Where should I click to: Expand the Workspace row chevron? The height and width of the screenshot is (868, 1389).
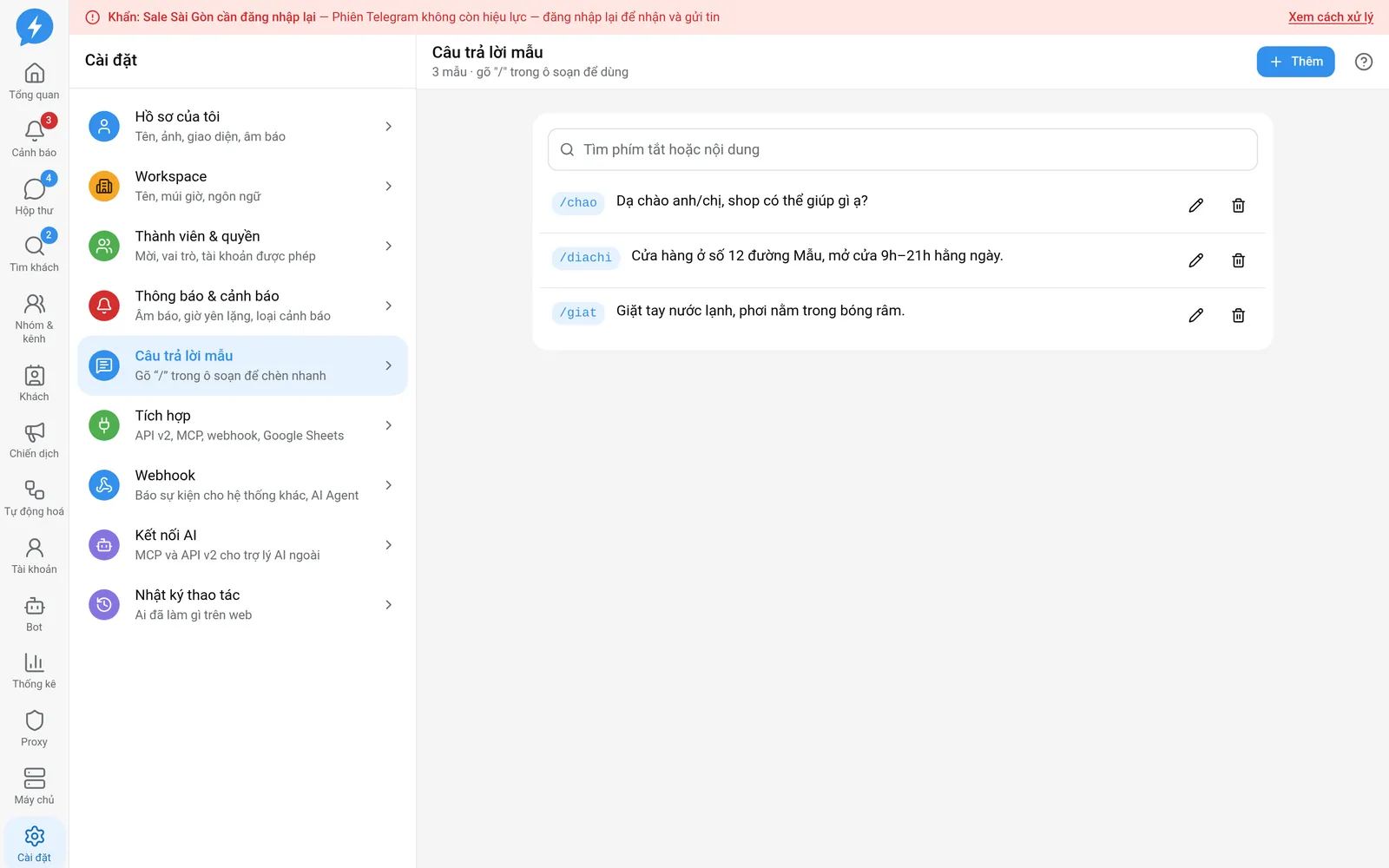tap(388, 187)
